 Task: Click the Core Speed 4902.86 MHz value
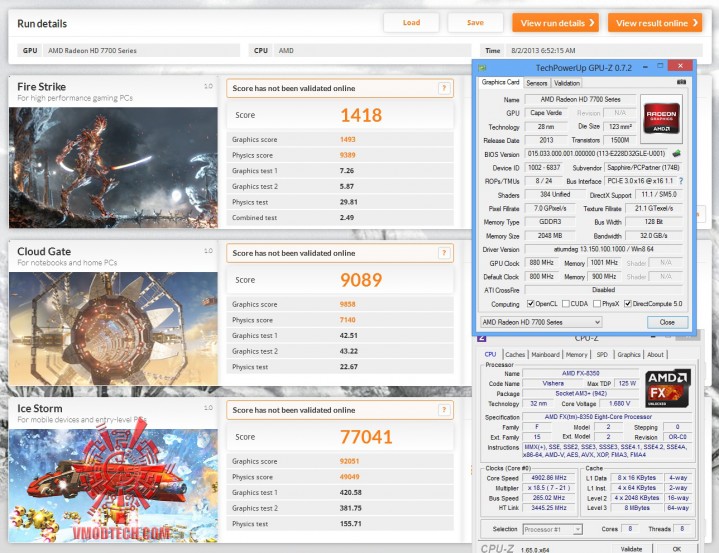point(548,478)
